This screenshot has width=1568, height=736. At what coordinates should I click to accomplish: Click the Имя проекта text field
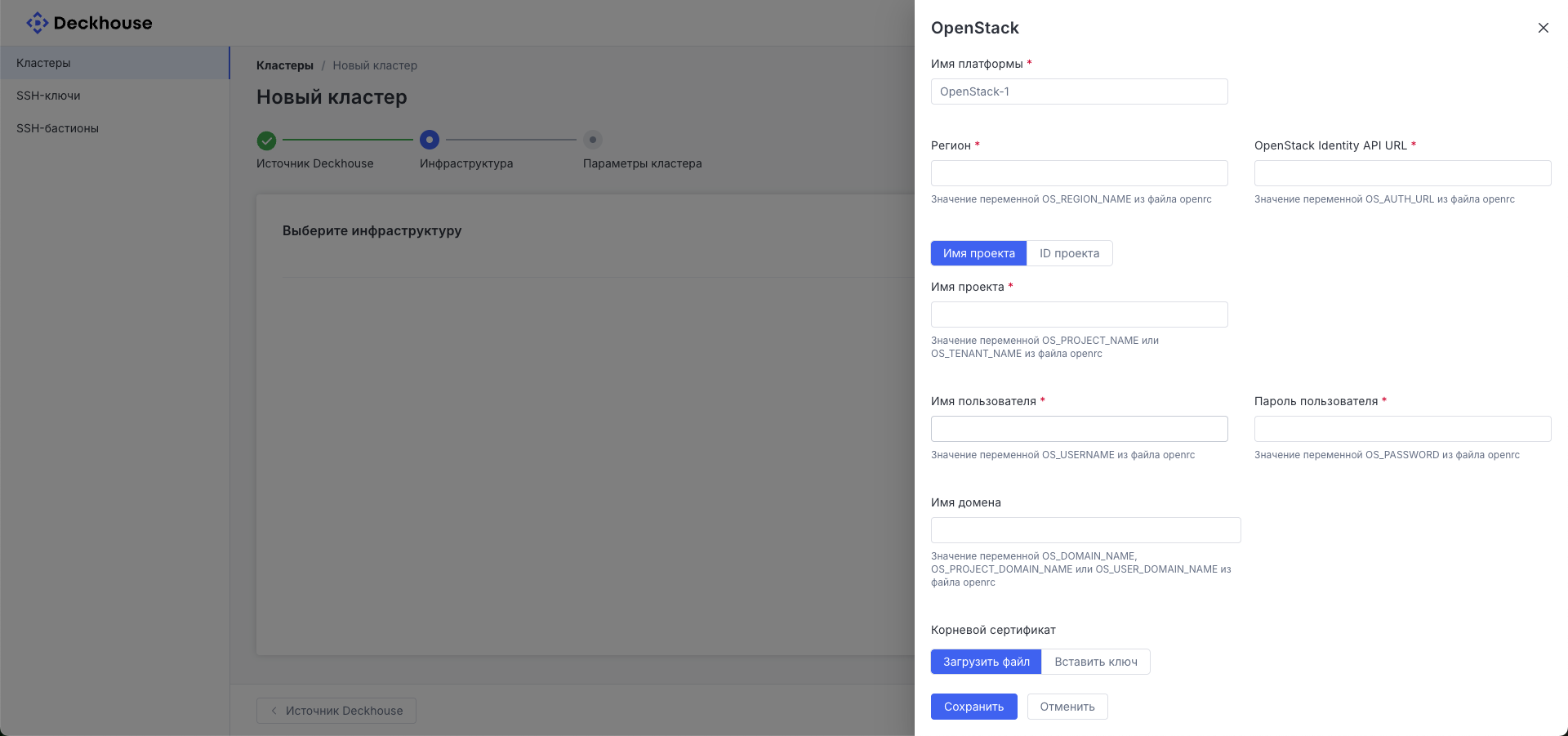(x=1079, y=314)
